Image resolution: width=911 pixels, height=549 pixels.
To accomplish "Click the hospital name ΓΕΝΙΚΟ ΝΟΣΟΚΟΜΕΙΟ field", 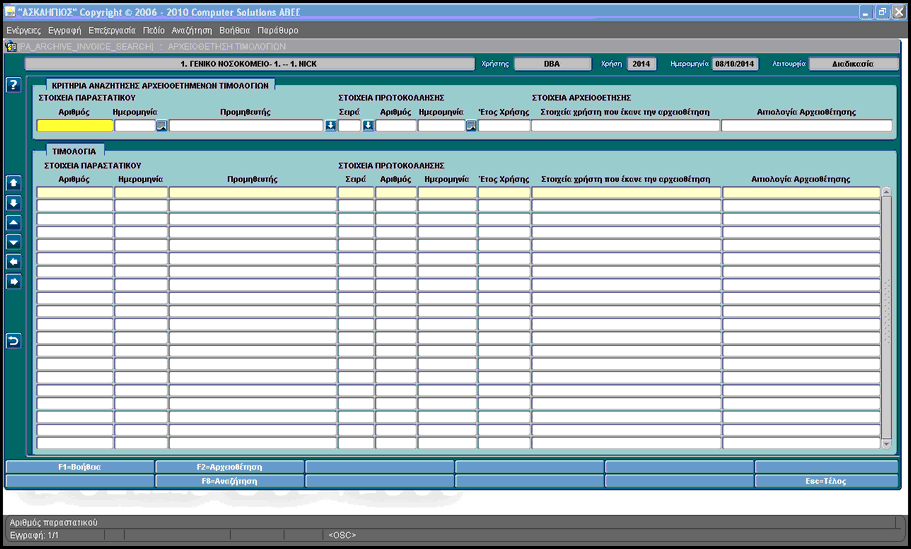I will 249,64.
